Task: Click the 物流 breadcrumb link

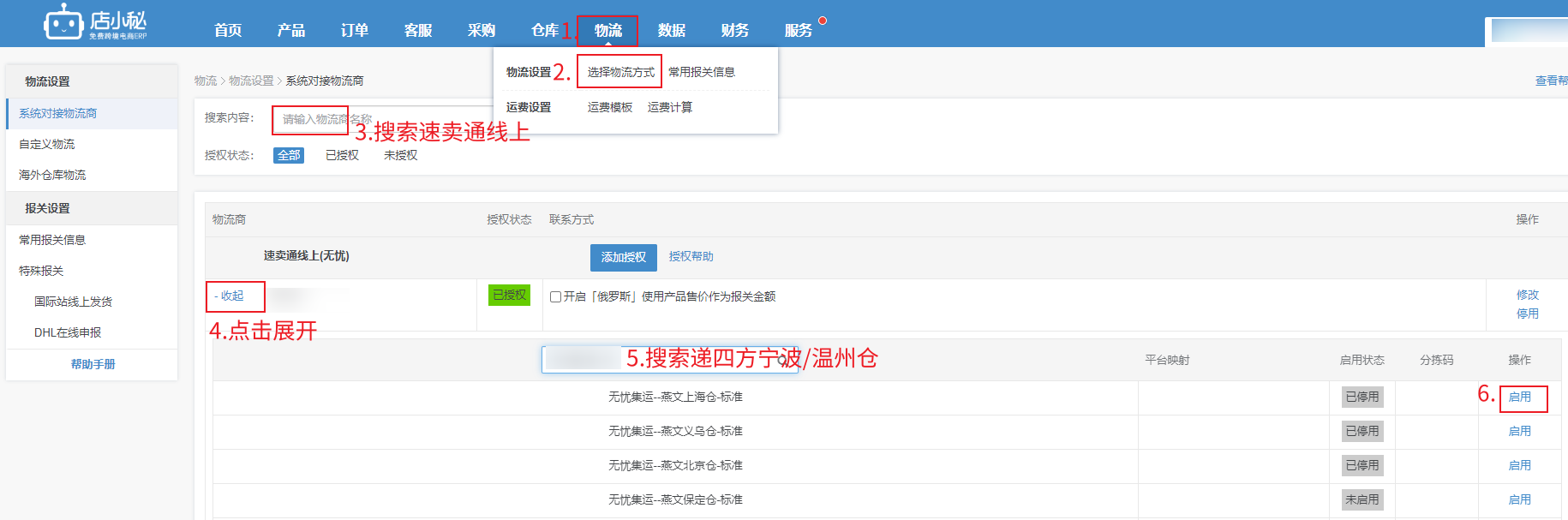Action: (x=206, y=81)
